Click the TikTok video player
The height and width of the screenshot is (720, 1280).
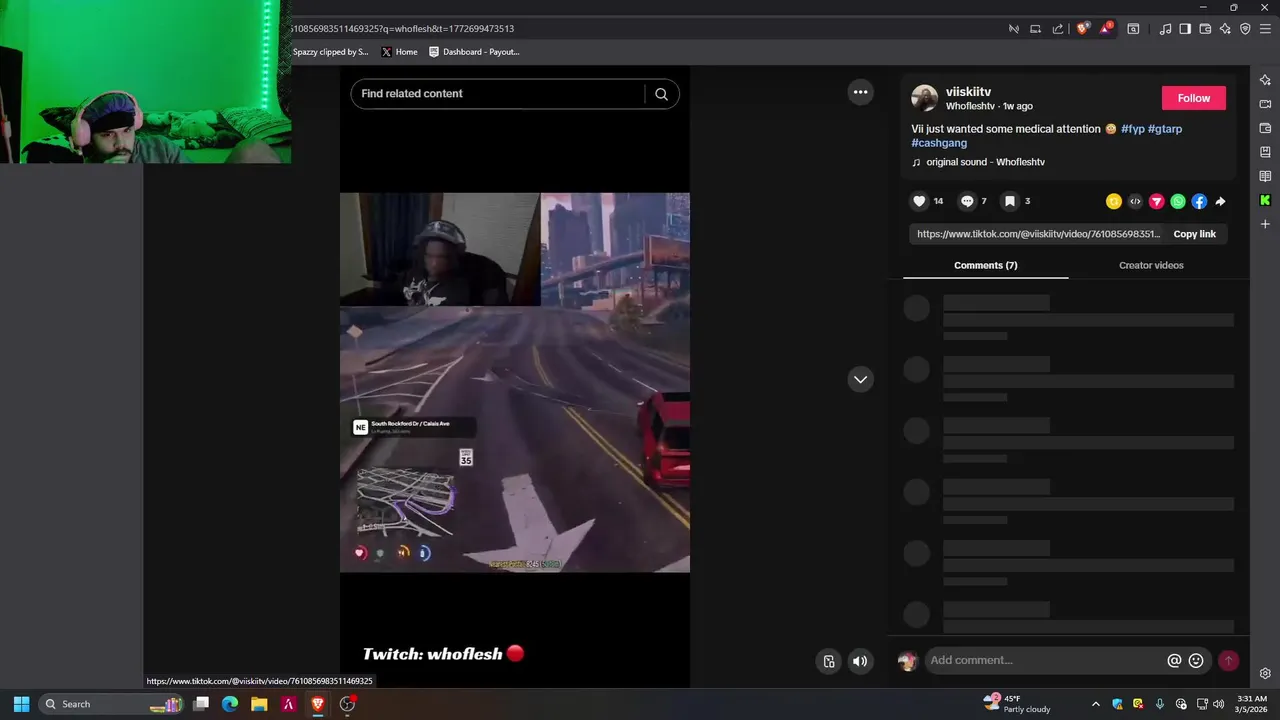pyautogui.click(x=515, y=382)
